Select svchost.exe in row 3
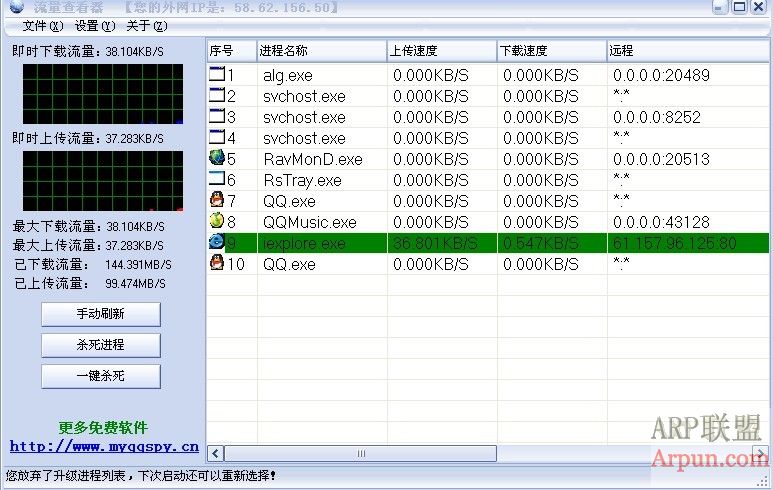 click(304, 117)
